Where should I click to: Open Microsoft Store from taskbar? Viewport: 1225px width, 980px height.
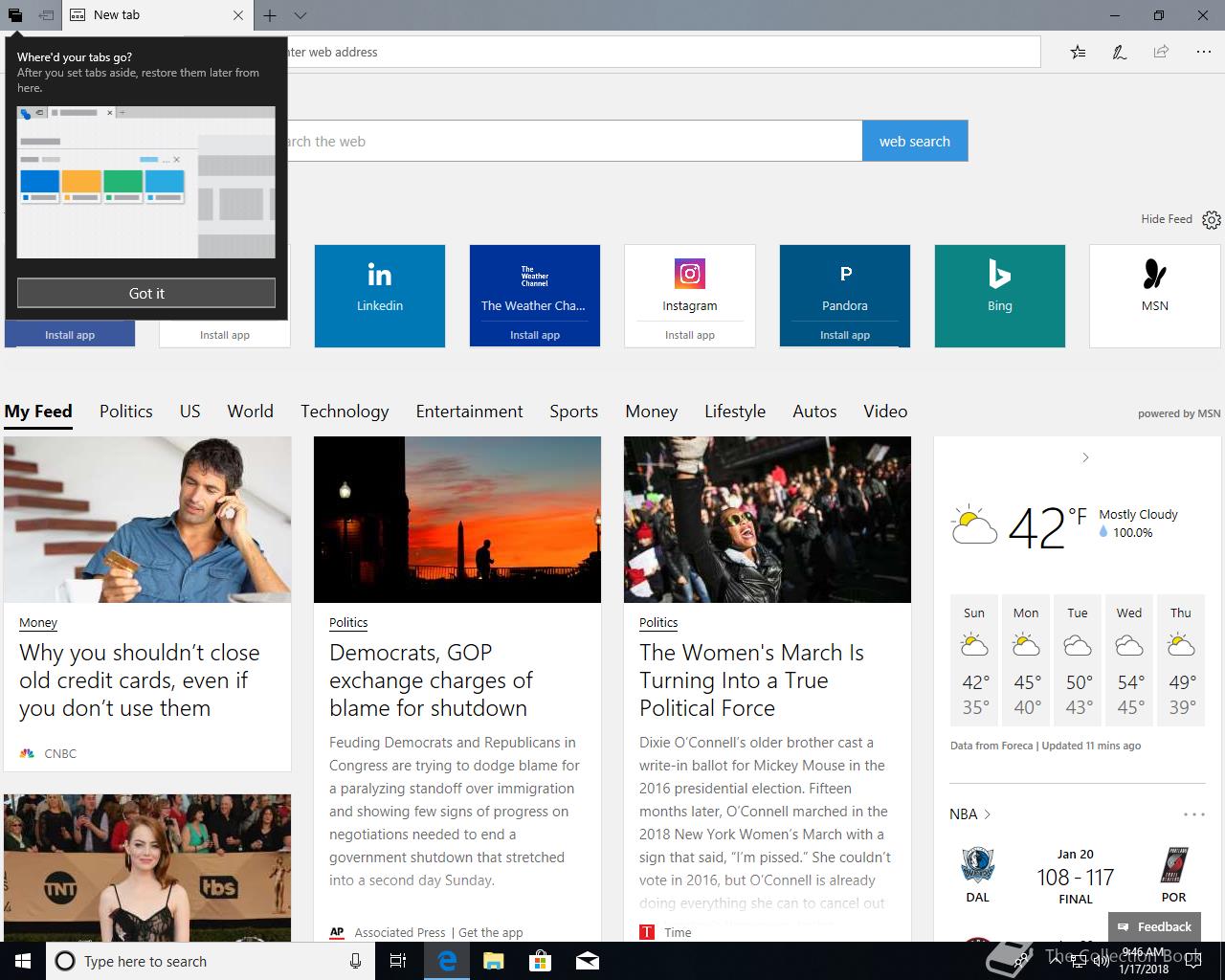(x=541, y=961)
